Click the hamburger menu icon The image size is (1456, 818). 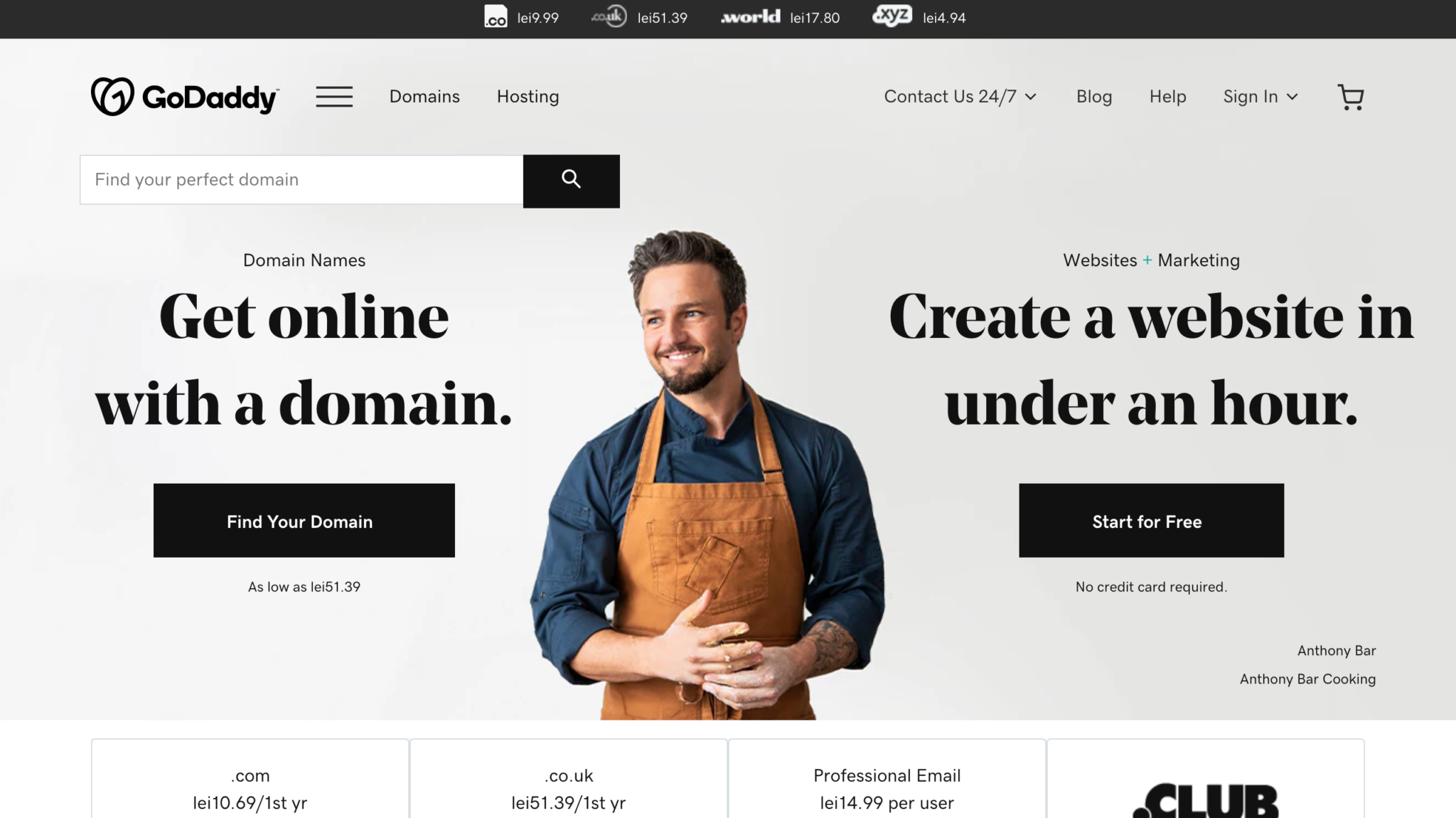coord(333,96)
